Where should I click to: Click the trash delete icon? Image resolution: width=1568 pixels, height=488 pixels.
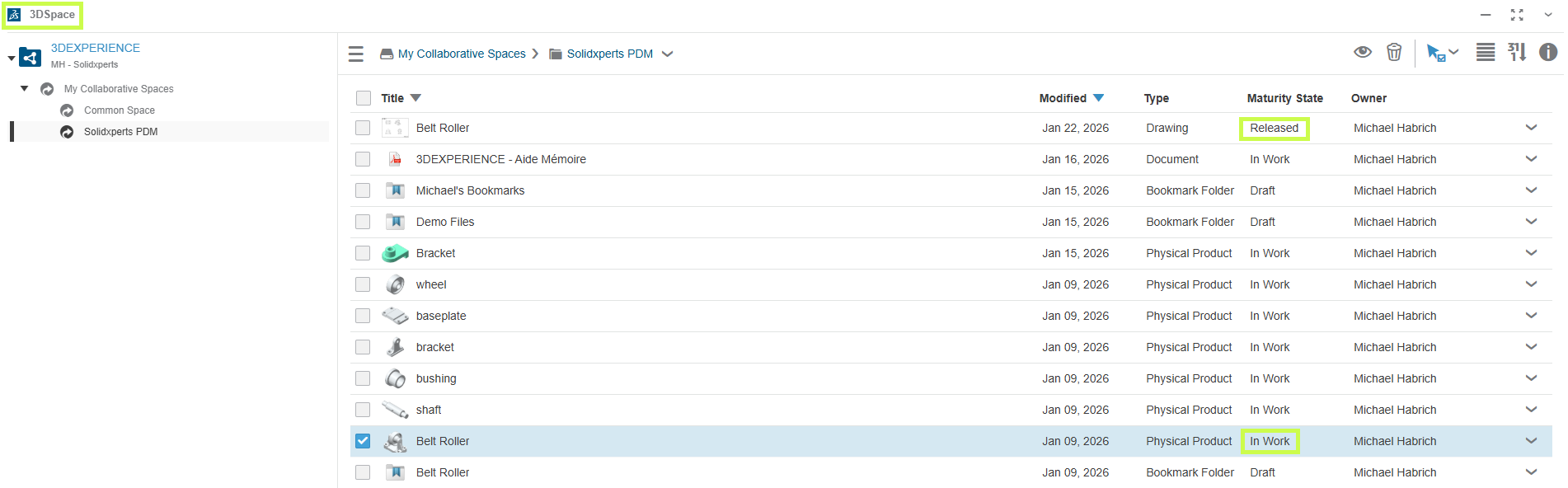pyautogui.click(x=1394, y=52)
